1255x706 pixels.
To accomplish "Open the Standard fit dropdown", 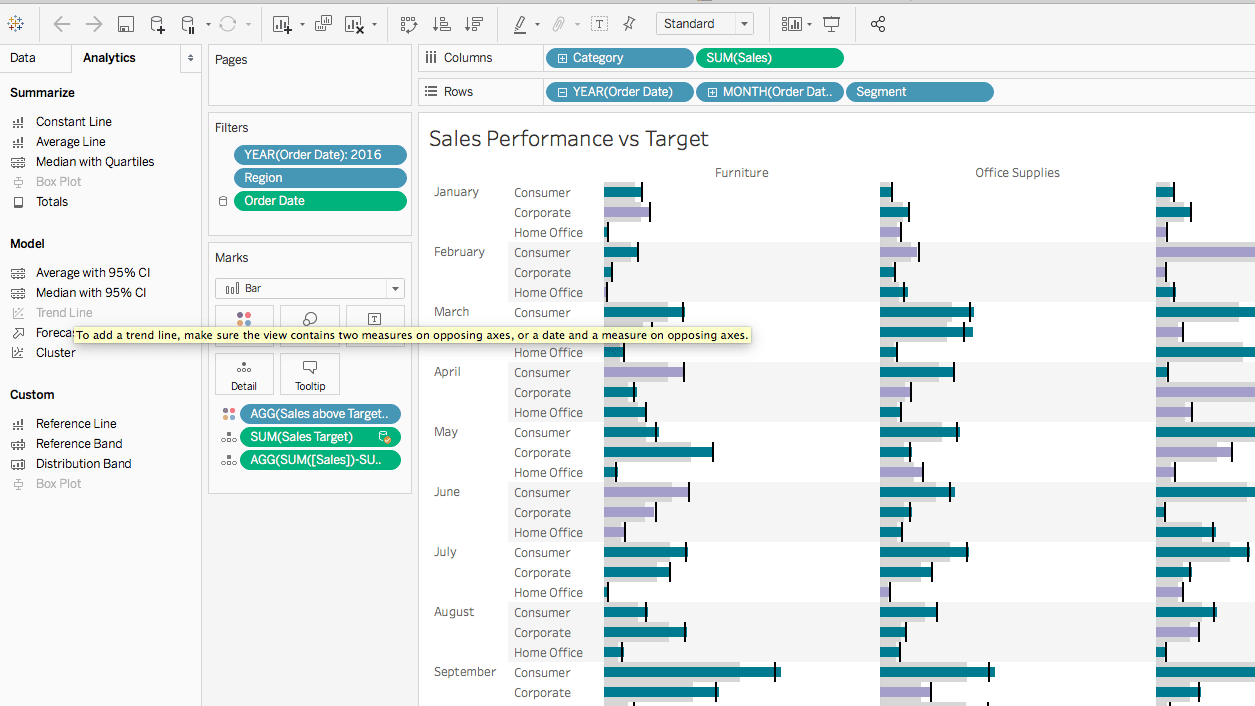I will coord(705,23).
